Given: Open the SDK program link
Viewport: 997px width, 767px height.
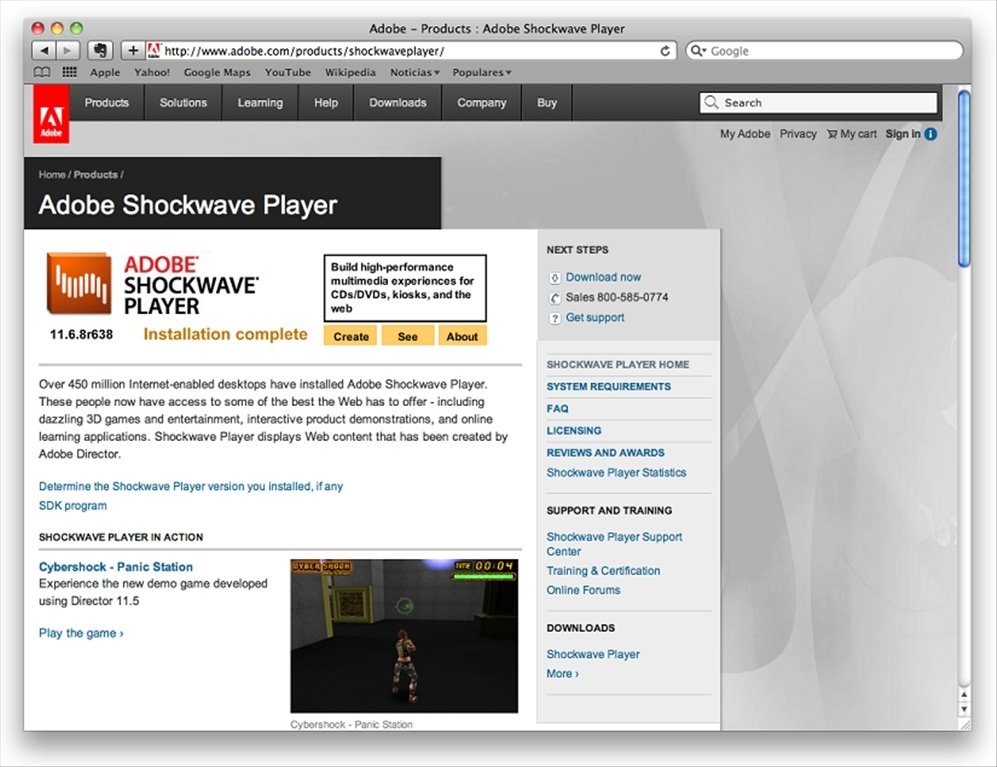Looking at the screenshot, I should (72, 506).
